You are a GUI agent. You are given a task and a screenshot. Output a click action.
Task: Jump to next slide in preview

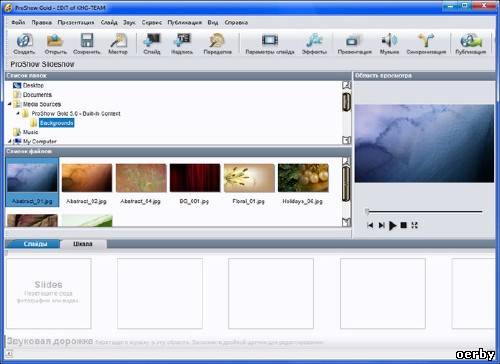click(382, 225)
